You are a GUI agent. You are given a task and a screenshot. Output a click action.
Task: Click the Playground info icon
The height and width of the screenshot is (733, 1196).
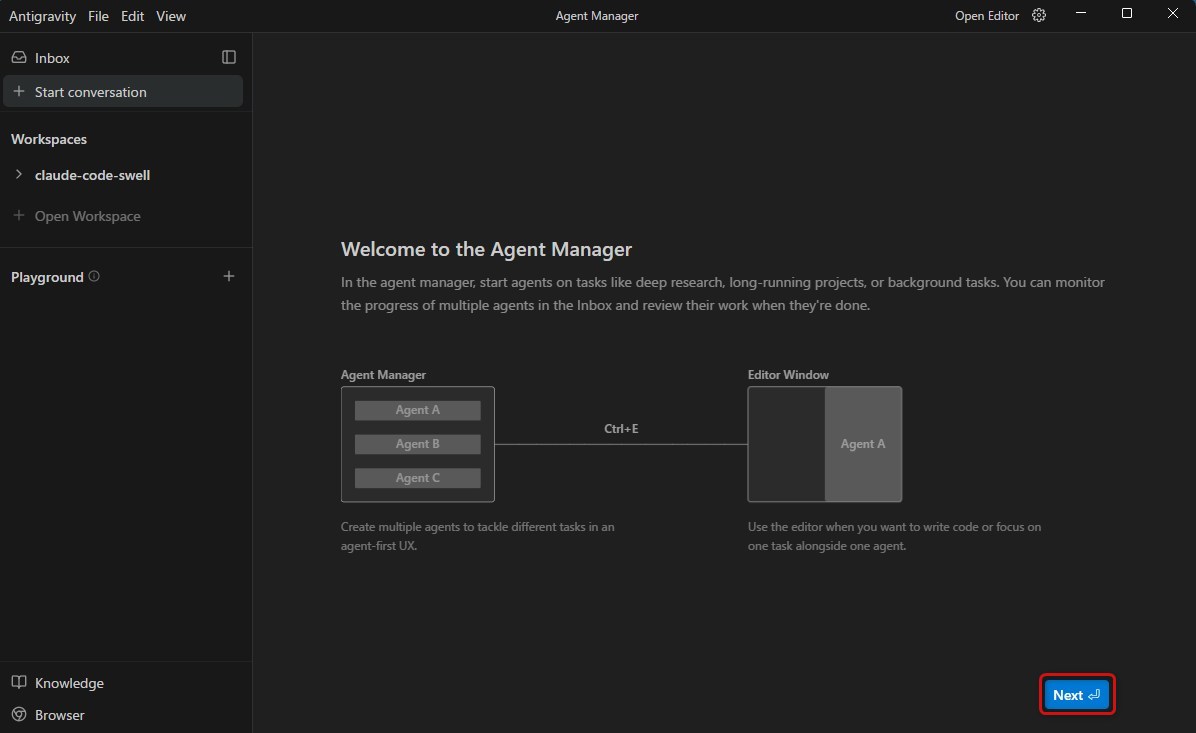pos(94,277)
